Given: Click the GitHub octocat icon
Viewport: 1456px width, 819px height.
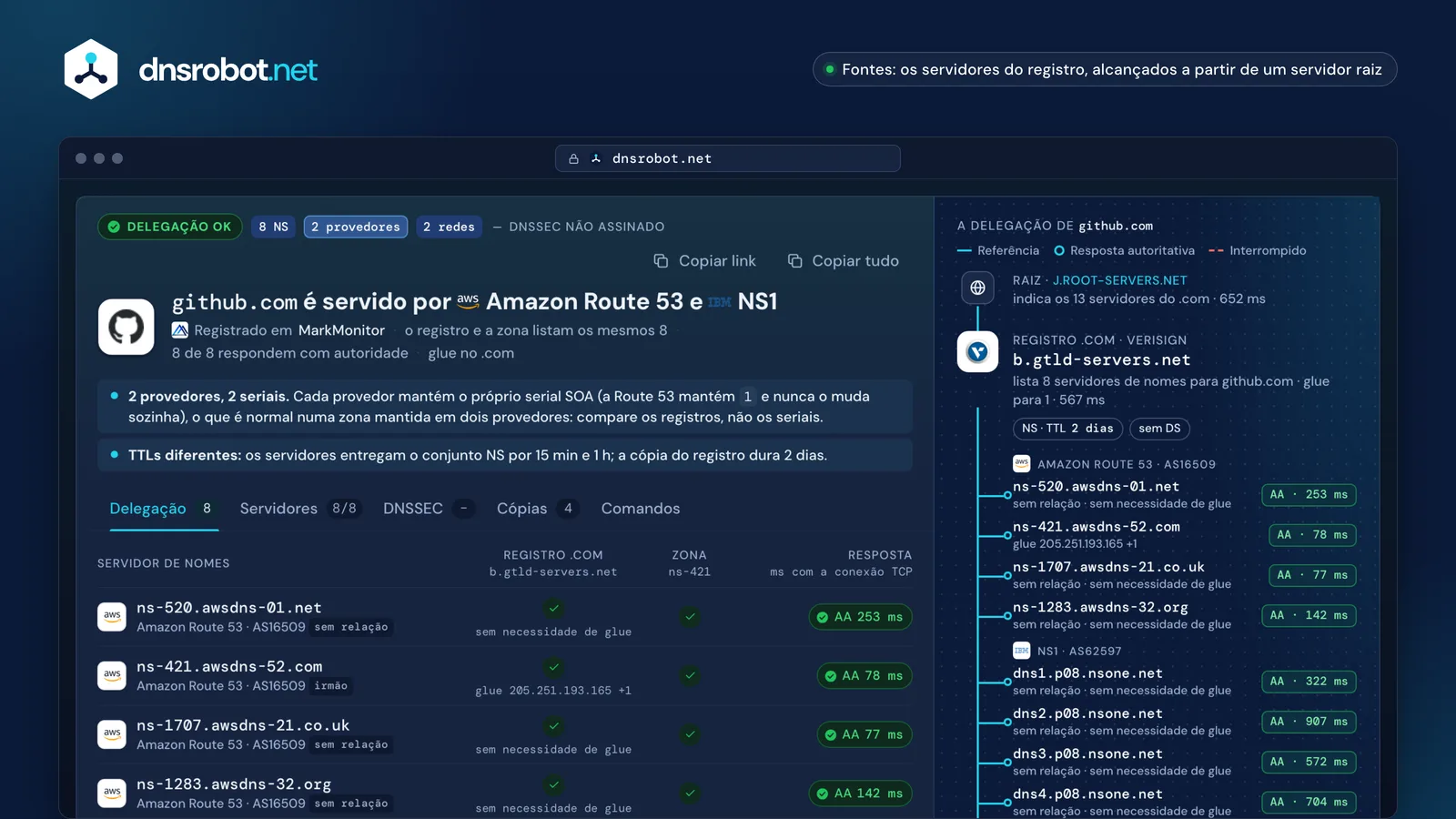Looking at the screenshot, I should 126,327.
